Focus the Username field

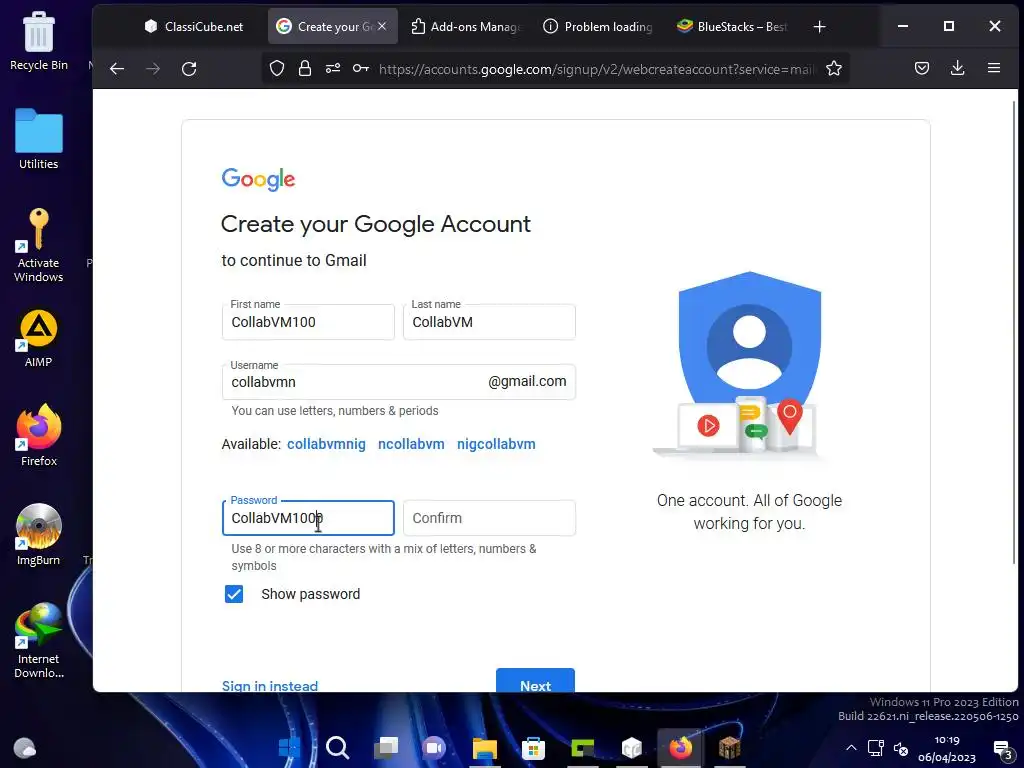[398, 382]
